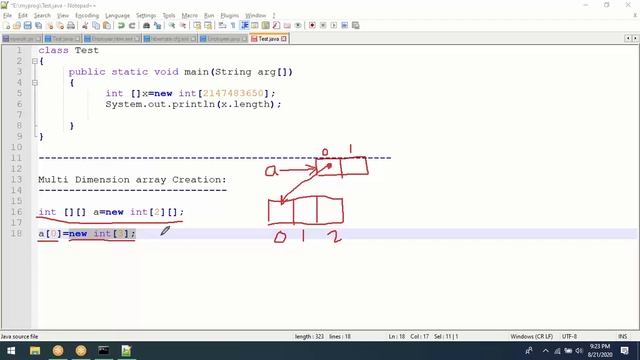
Task: Open the File menu
Action: point(7,16)
